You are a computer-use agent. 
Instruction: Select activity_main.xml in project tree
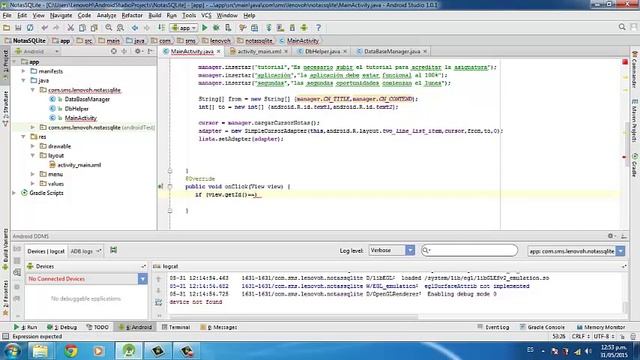pyautogui.click(x=79, y=165)
